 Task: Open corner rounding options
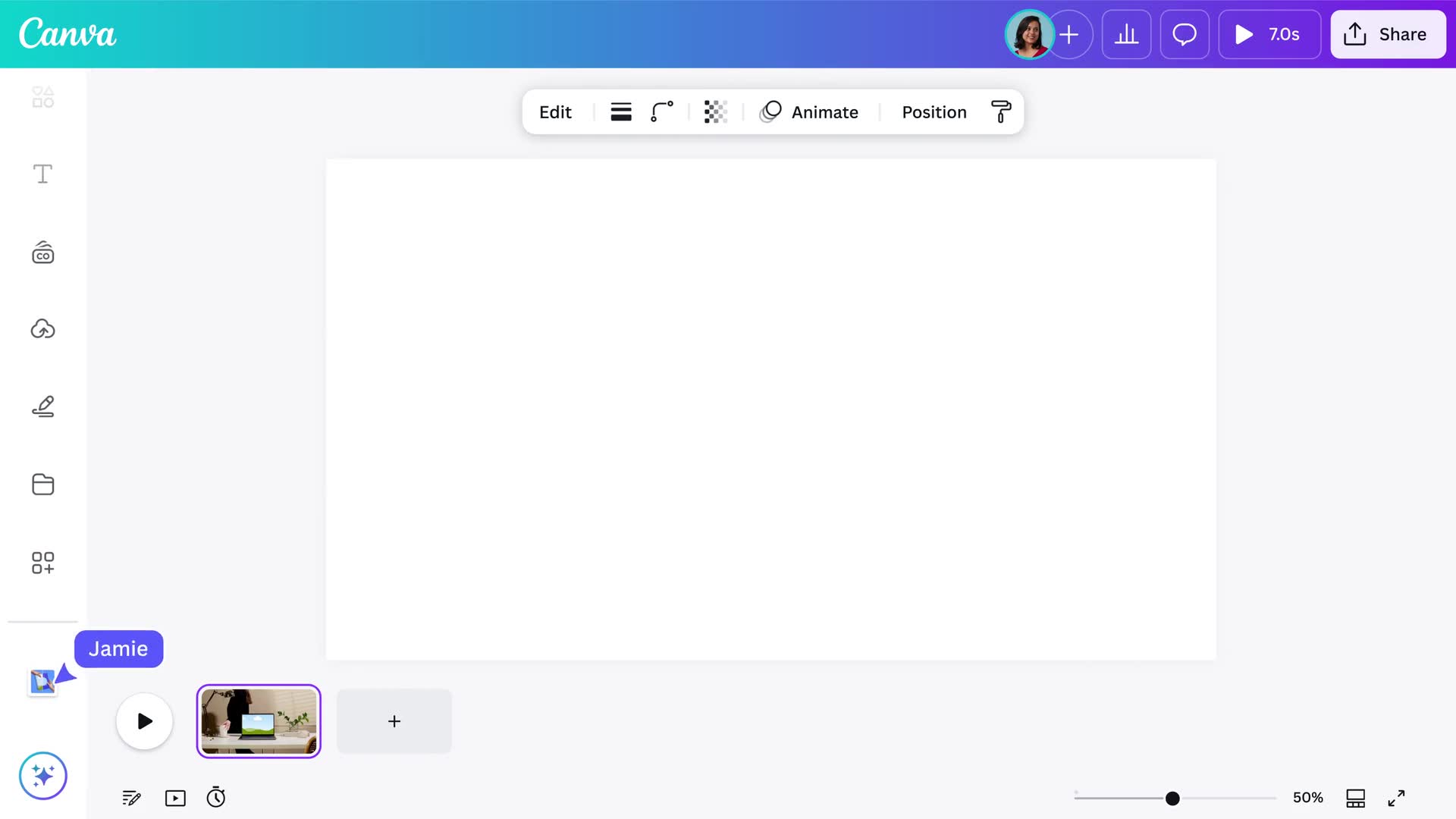click(662, 112)
